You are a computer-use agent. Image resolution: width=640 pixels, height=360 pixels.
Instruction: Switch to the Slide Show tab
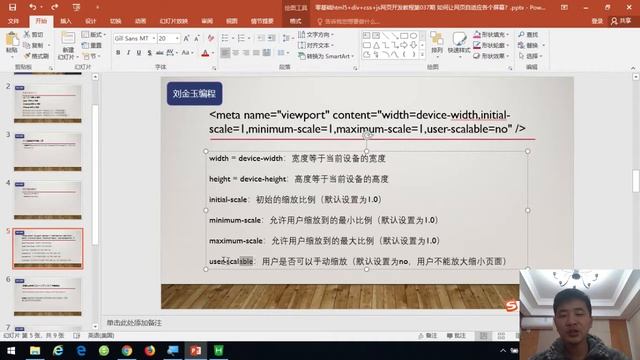(x=173, y=21)
